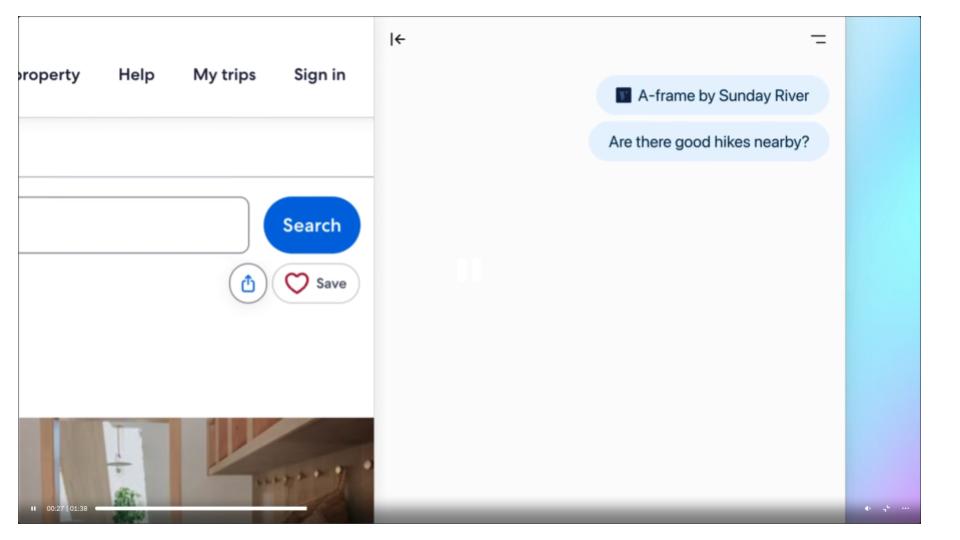Viewport: 960px width, 540px height.
Task: Pause the video using bottom-left control
Action: 33,508
